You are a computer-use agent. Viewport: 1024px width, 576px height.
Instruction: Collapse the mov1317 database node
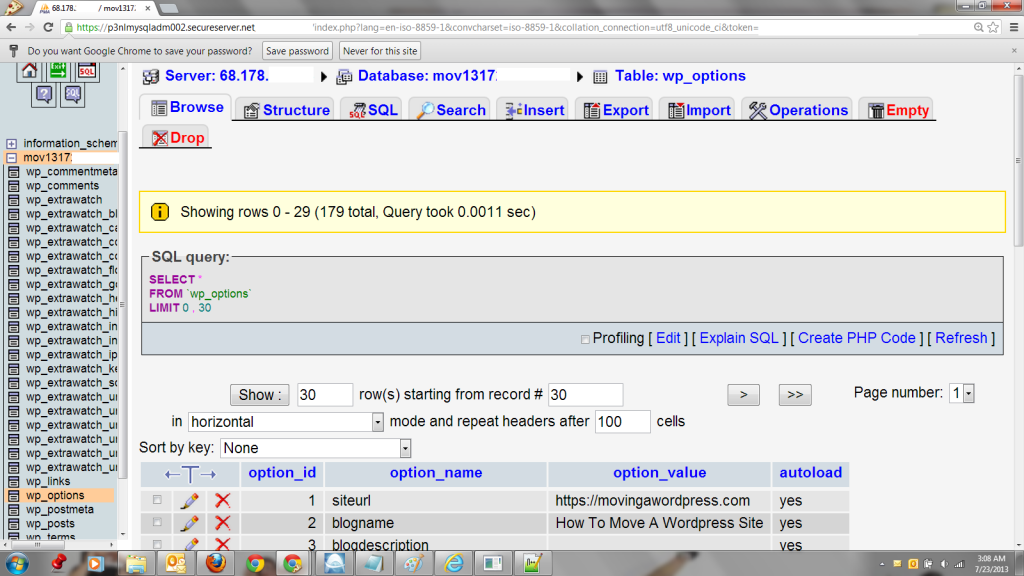11,157
